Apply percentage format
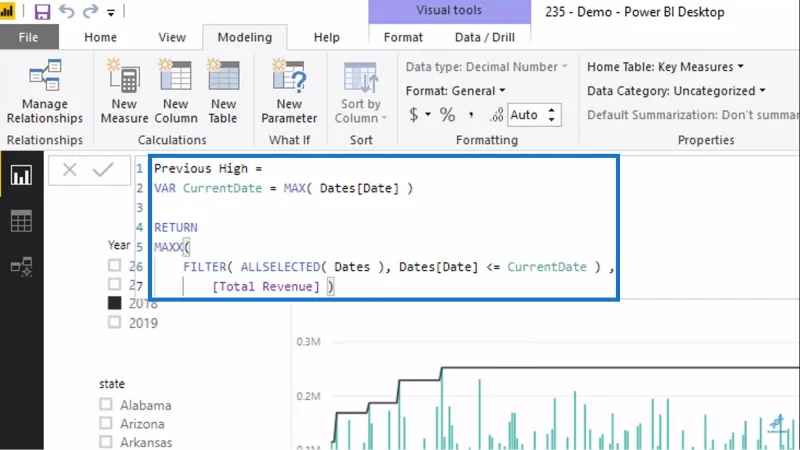This screenshot has height=450, width=800. point(447,115)
